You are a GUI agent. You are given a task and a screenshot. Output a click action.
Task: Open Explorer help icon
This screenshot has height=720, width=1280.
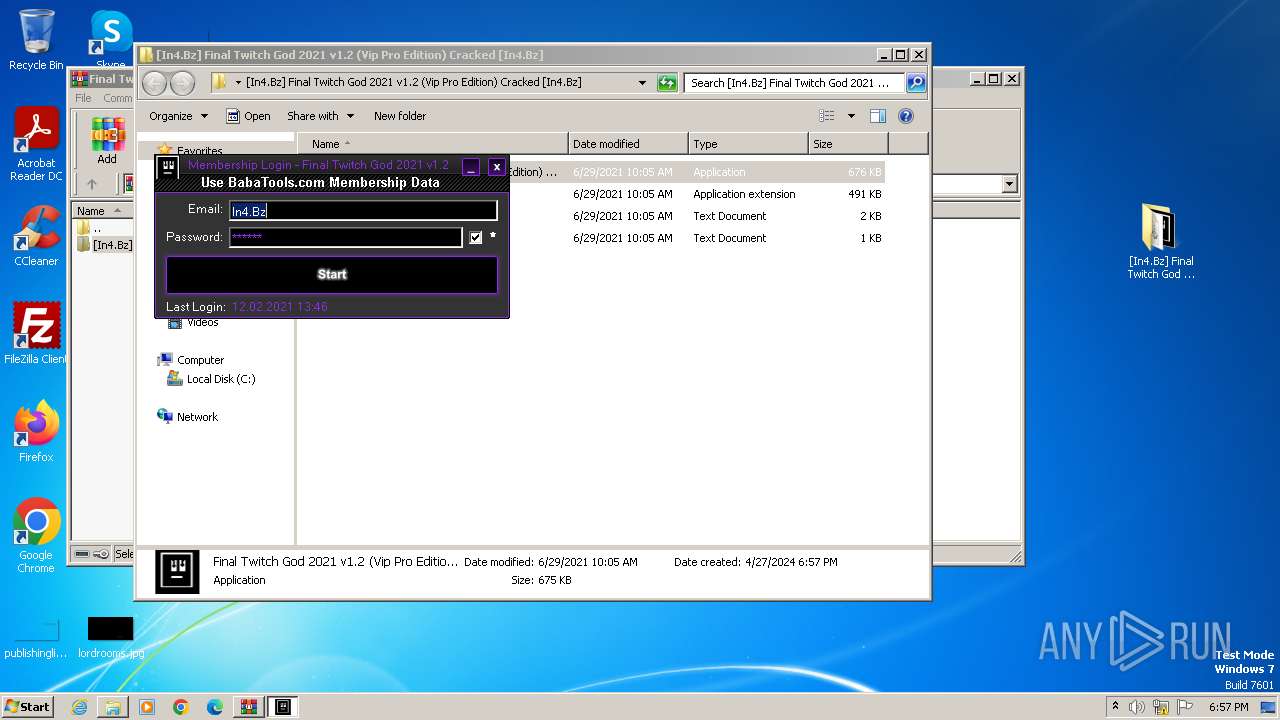pyautogui.click(x=906, y=116)
